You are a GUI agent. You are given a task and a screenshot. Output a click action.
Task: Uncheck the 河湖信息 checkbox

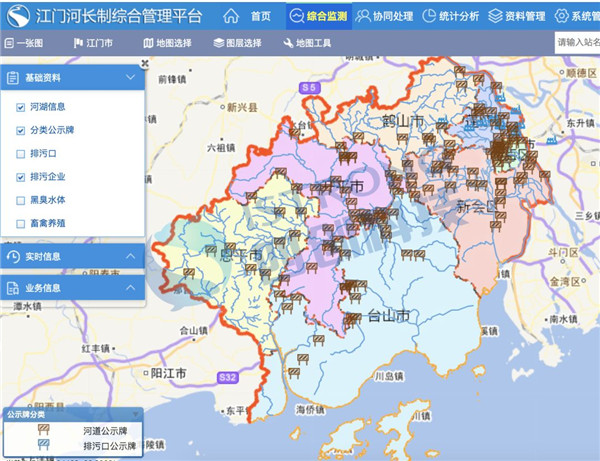click(x=21, y=107)
